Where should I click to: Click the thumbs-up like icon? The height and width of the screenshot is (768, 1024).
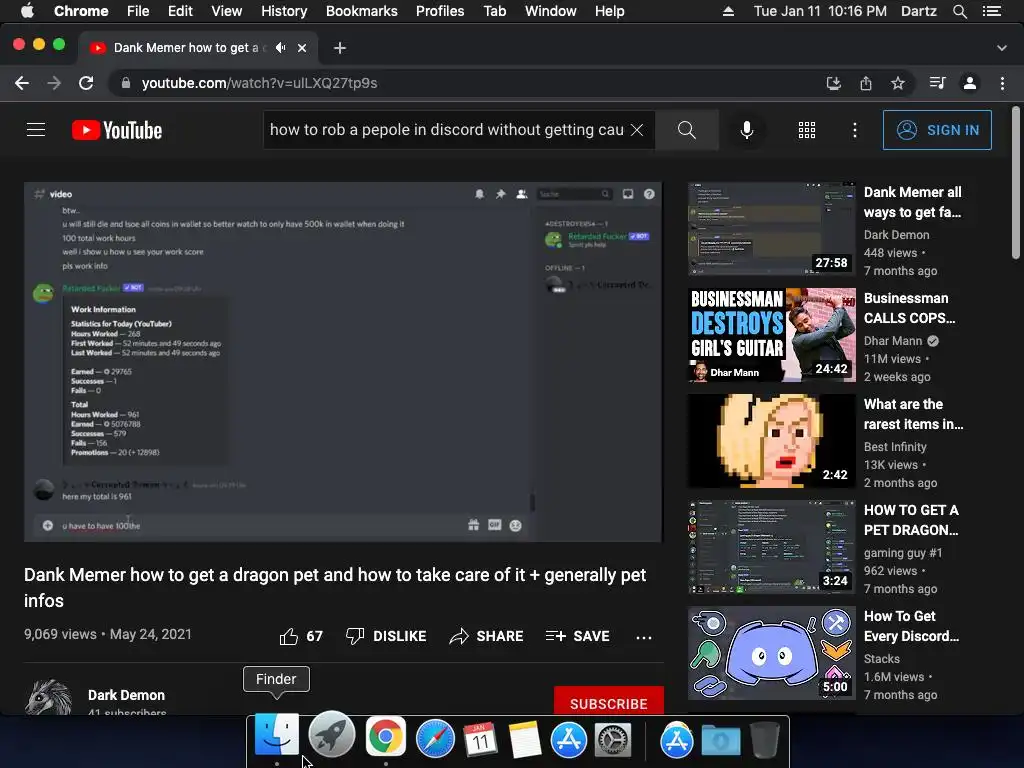pyautogui.click(x=289, y=636)
